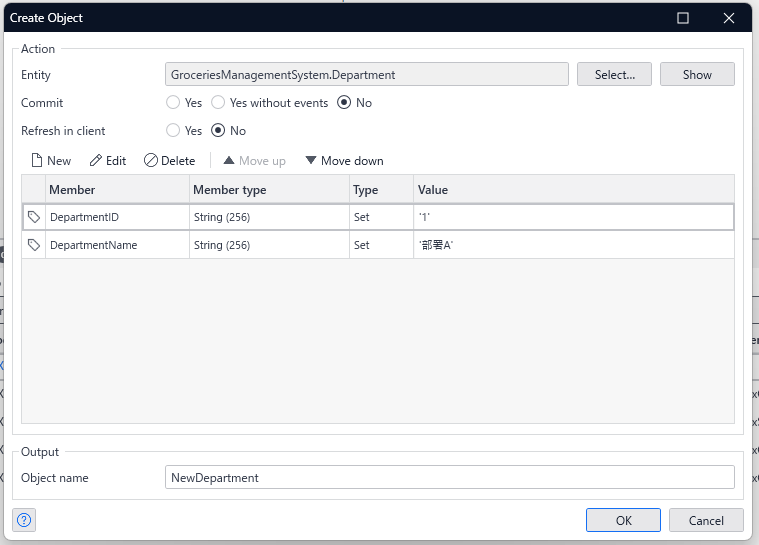This screenshot has height=545, width=759.
Task: Click the Set type in DepartmentName row
Action: [381, 245]
